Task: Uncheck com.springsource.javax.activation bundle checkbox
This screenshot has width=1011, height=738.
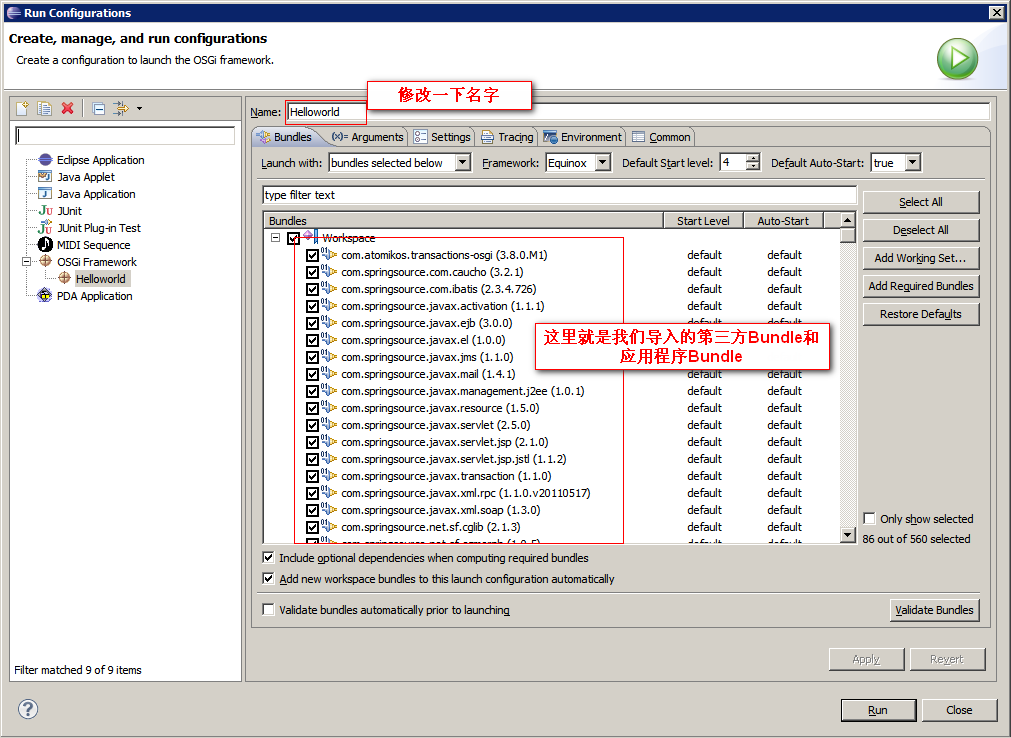Action: (x=312, y=306)
